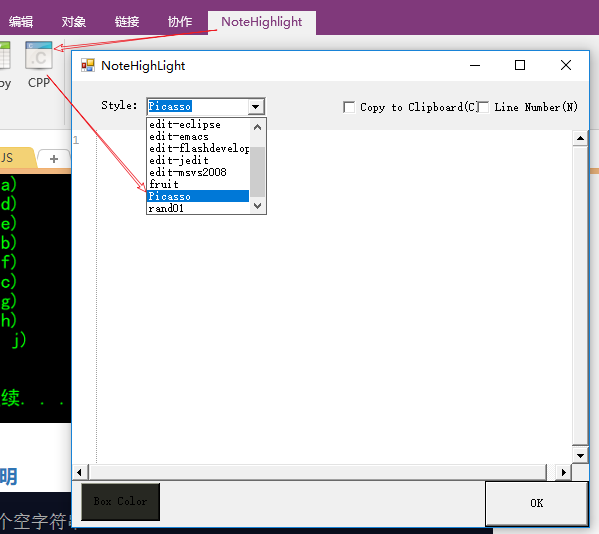The width and height of the screenshot is (599, 534).
Task: Open the Box Color picker
Action: 120,502
